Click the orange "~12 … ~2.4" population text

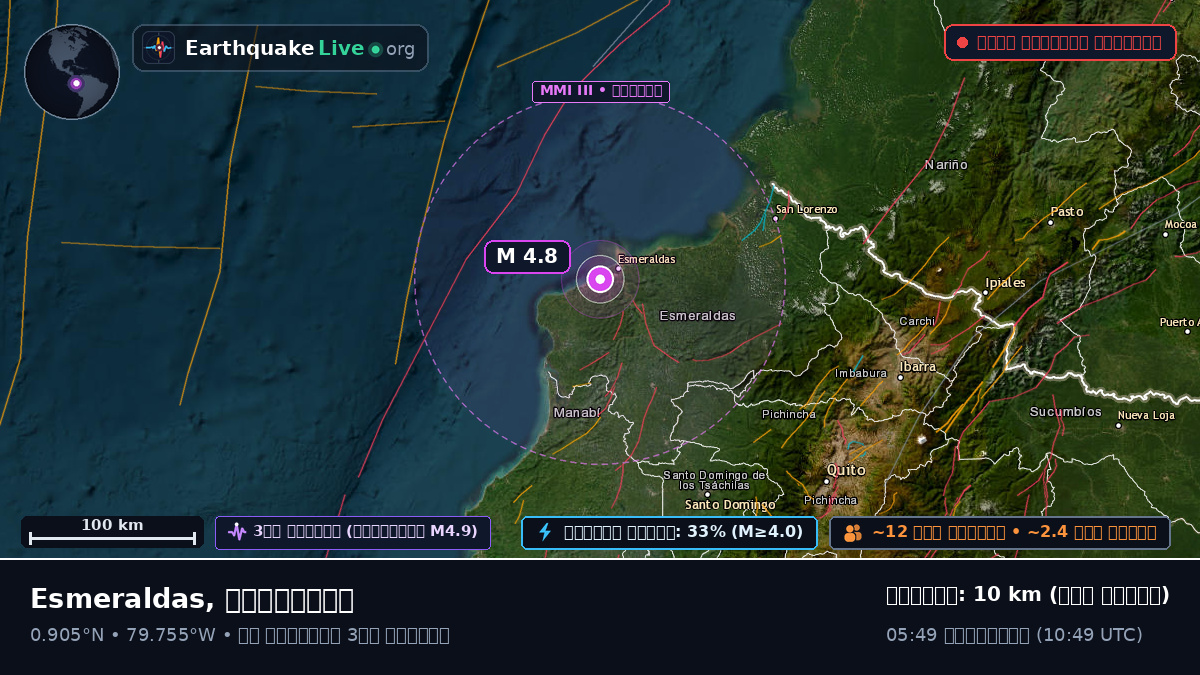pyautogui.click(x=1015, y=532)
